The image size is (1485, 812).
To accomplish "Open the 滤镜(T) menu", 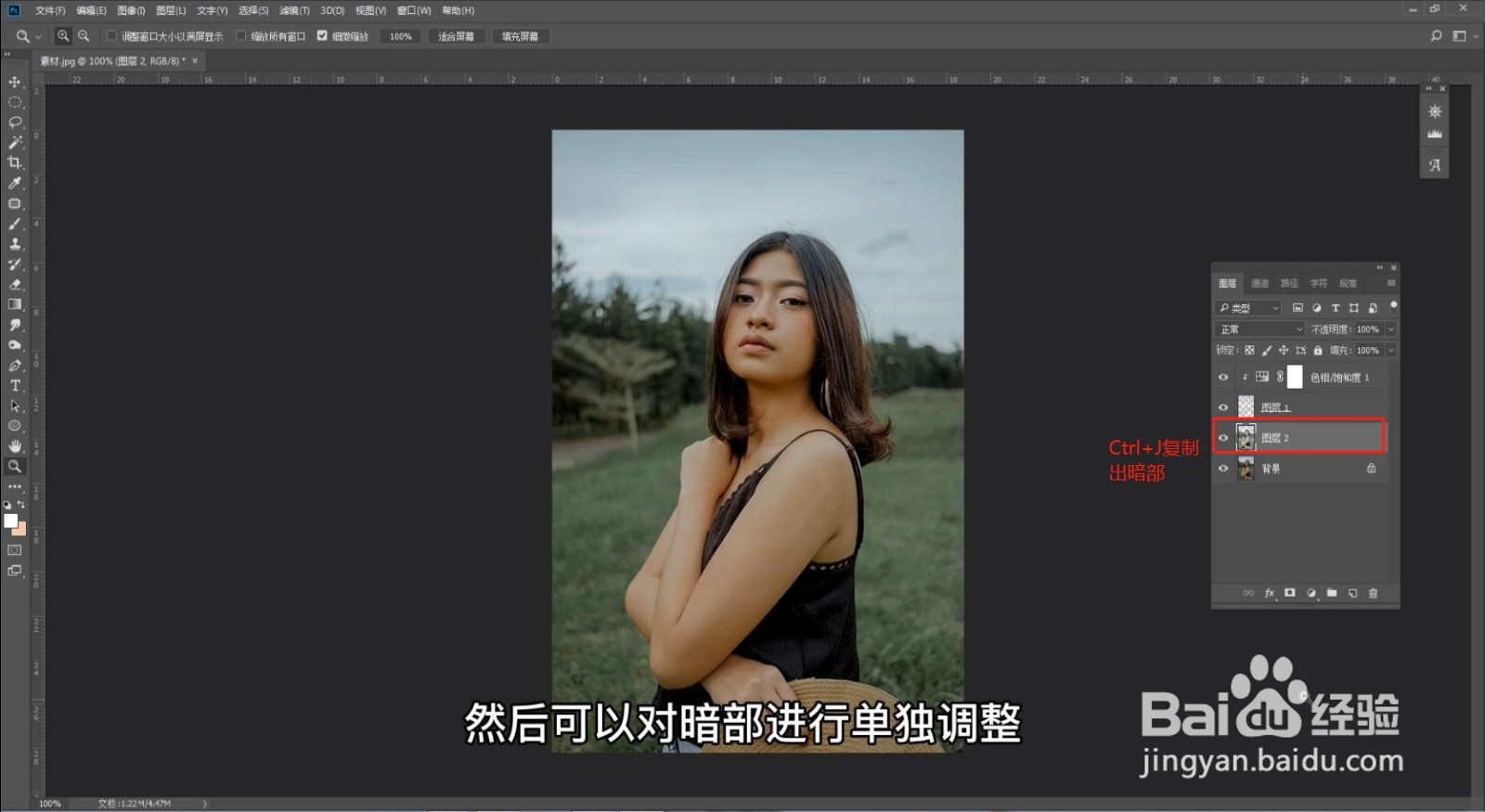I will click(x=294, y=10).
